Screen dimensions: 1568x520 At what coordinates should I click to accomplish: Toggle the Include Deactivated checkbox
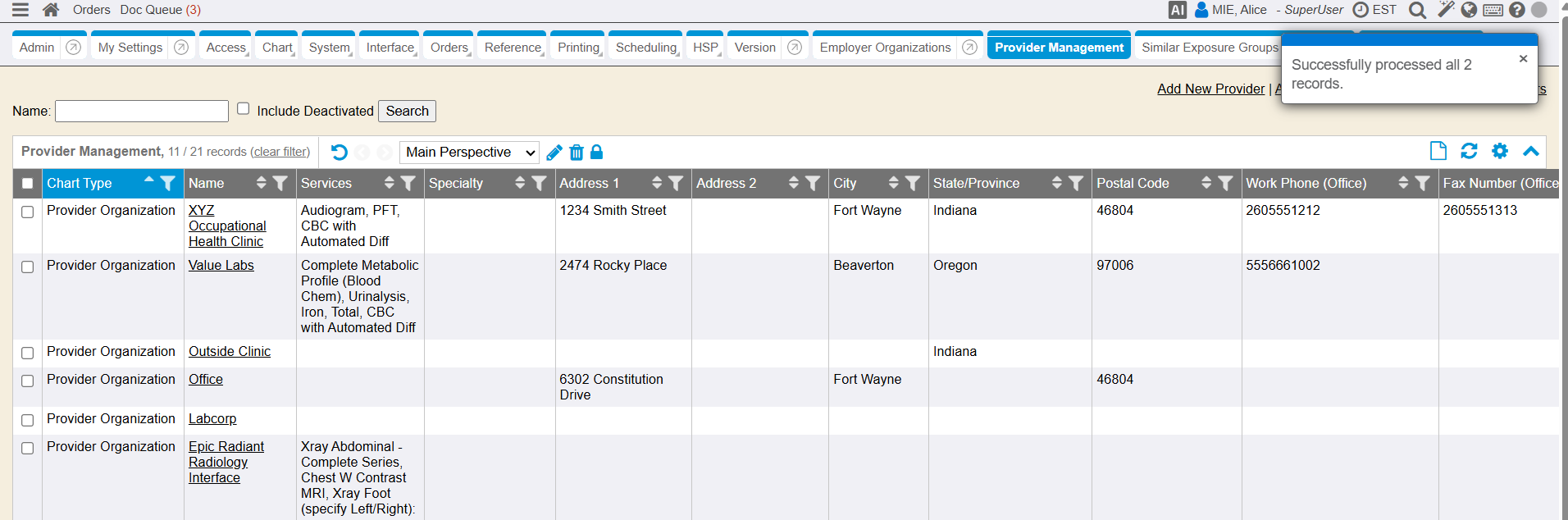pyautogui.click(x=244, y=108)
